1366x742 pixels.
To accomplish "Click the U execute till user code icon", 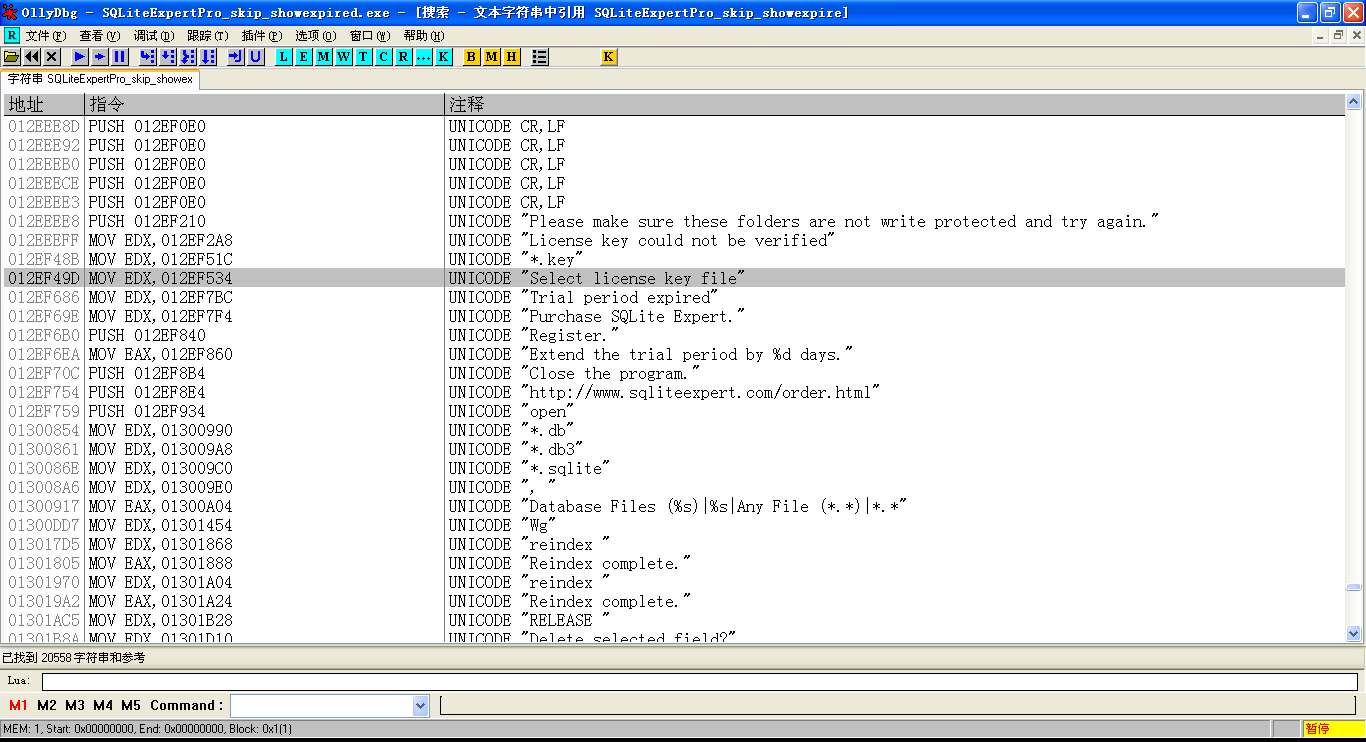I will point(256,57).
